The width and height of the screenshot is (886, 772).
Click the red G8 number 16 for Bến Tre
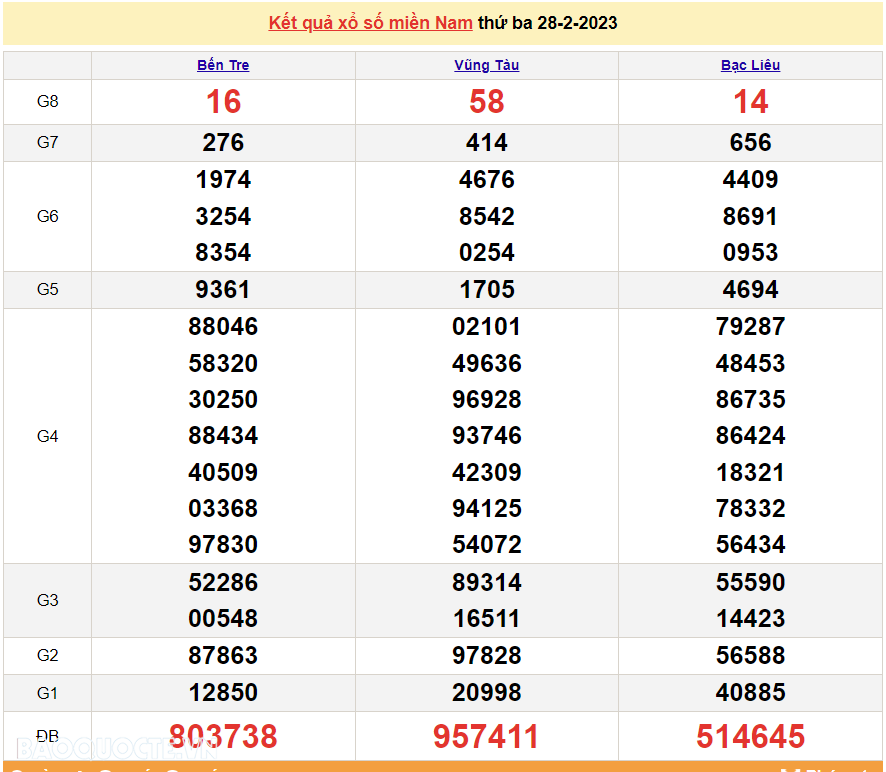(223, 102)
